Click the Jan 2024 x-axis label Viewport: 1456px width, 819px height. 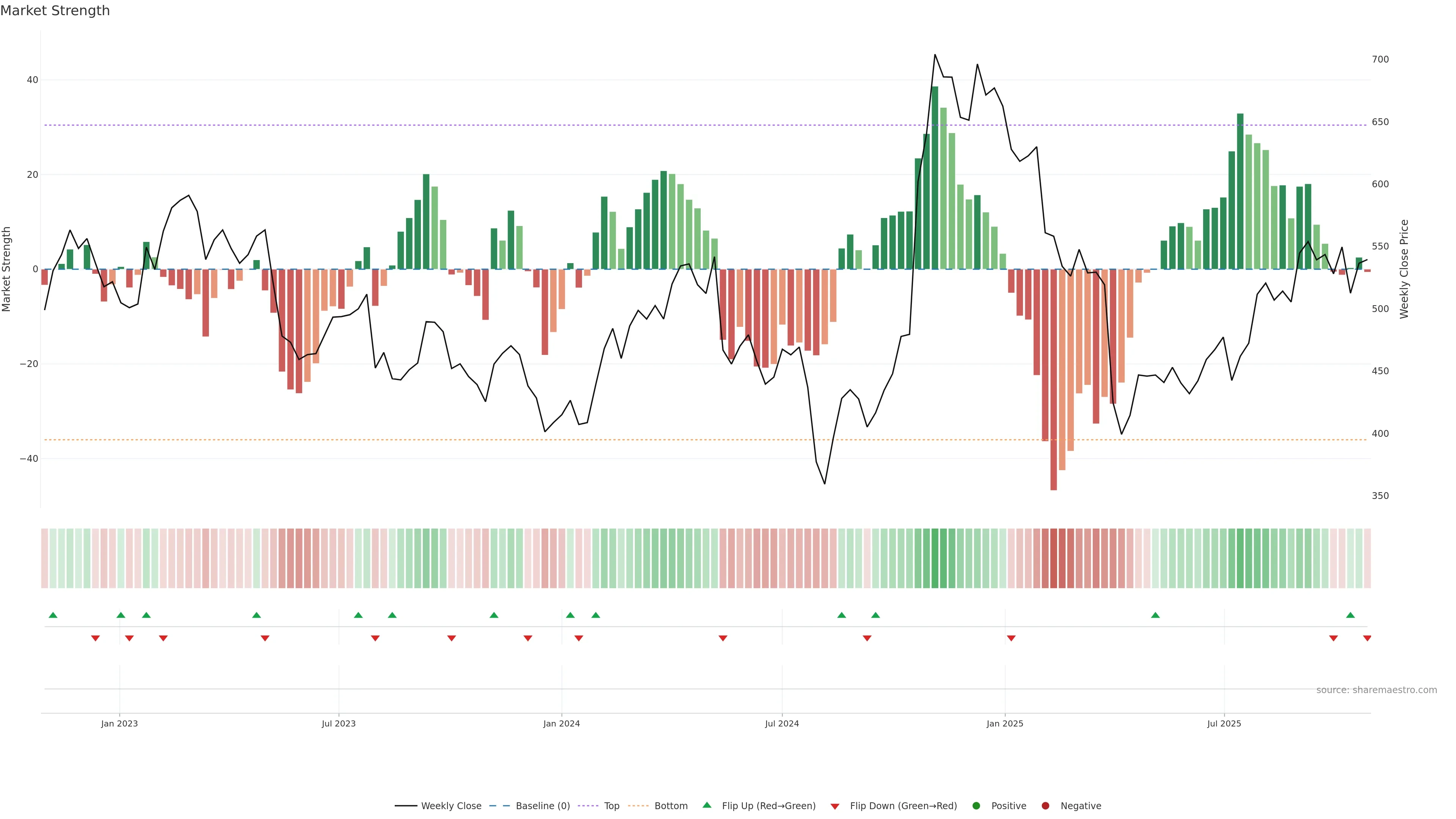click(561, 723)
